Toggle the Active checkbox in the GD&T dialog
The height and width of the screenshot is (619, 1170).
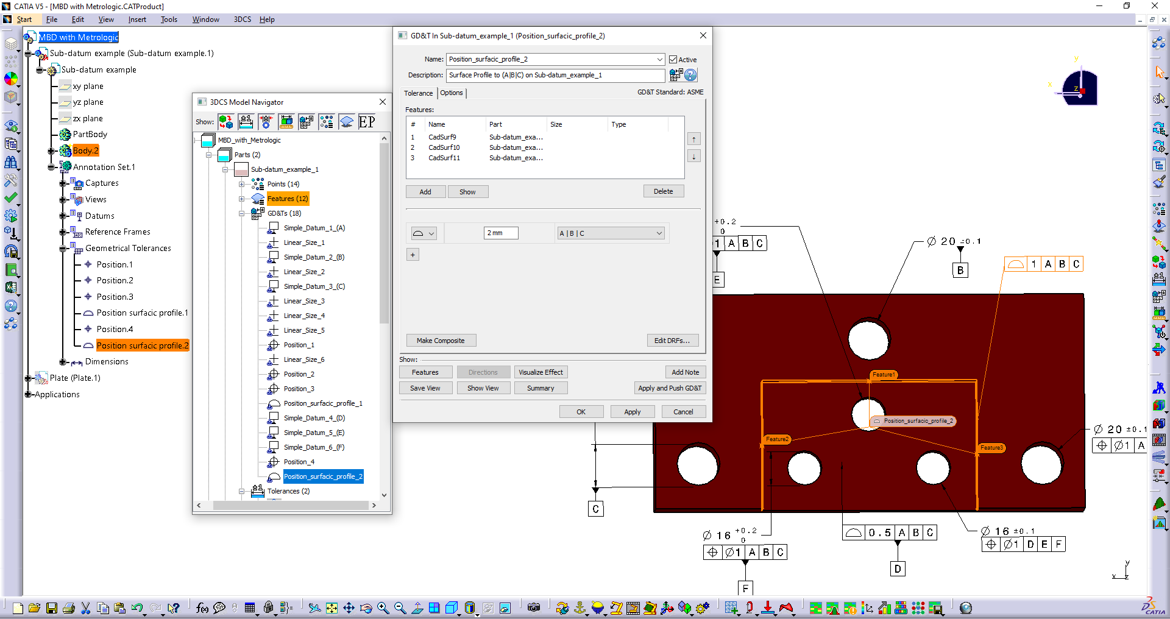point(672,59)
